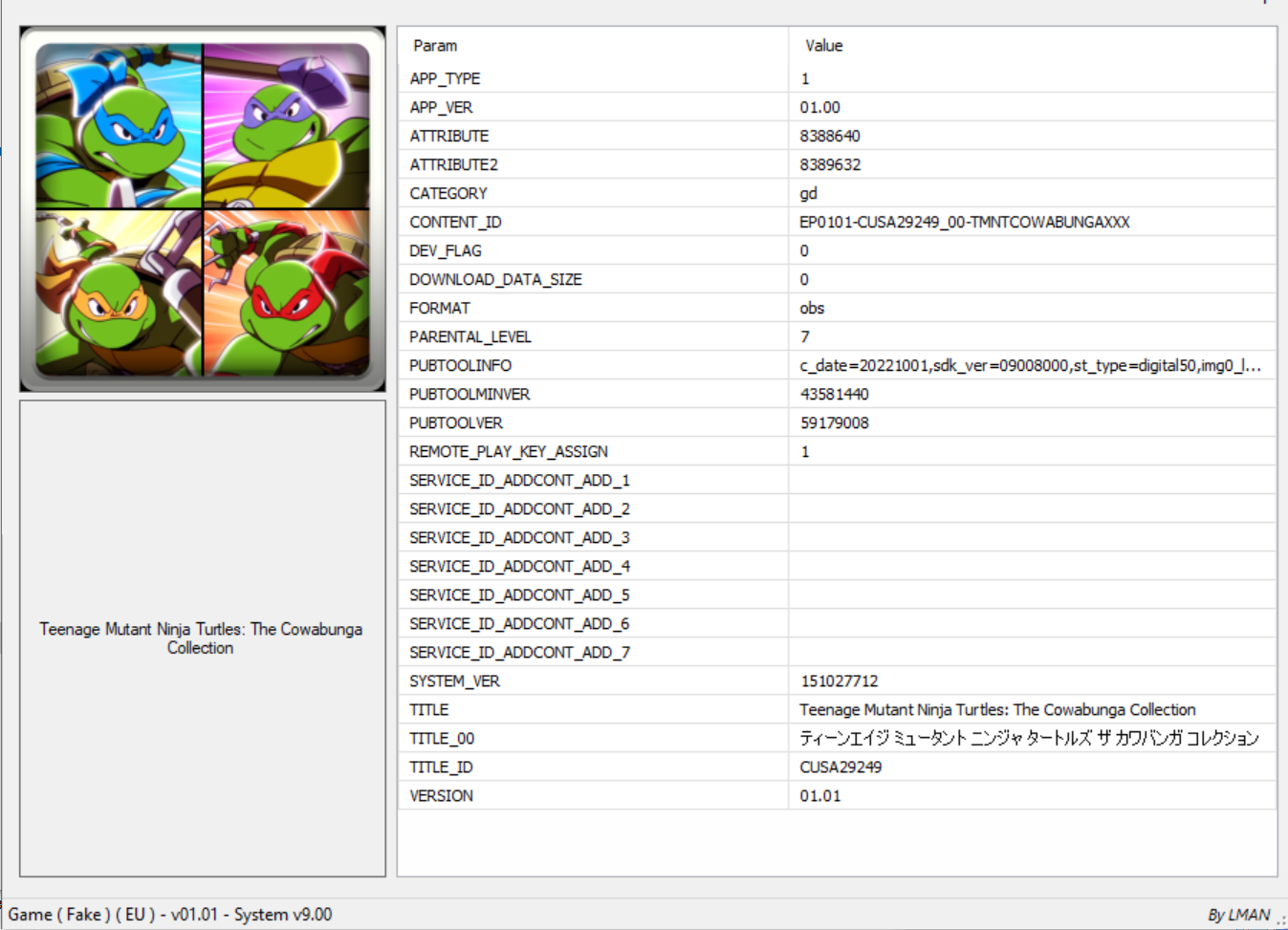1288x930 pixels.
Task: Select the TITLE_ID value CUSA29249
Action: point(840,767)
